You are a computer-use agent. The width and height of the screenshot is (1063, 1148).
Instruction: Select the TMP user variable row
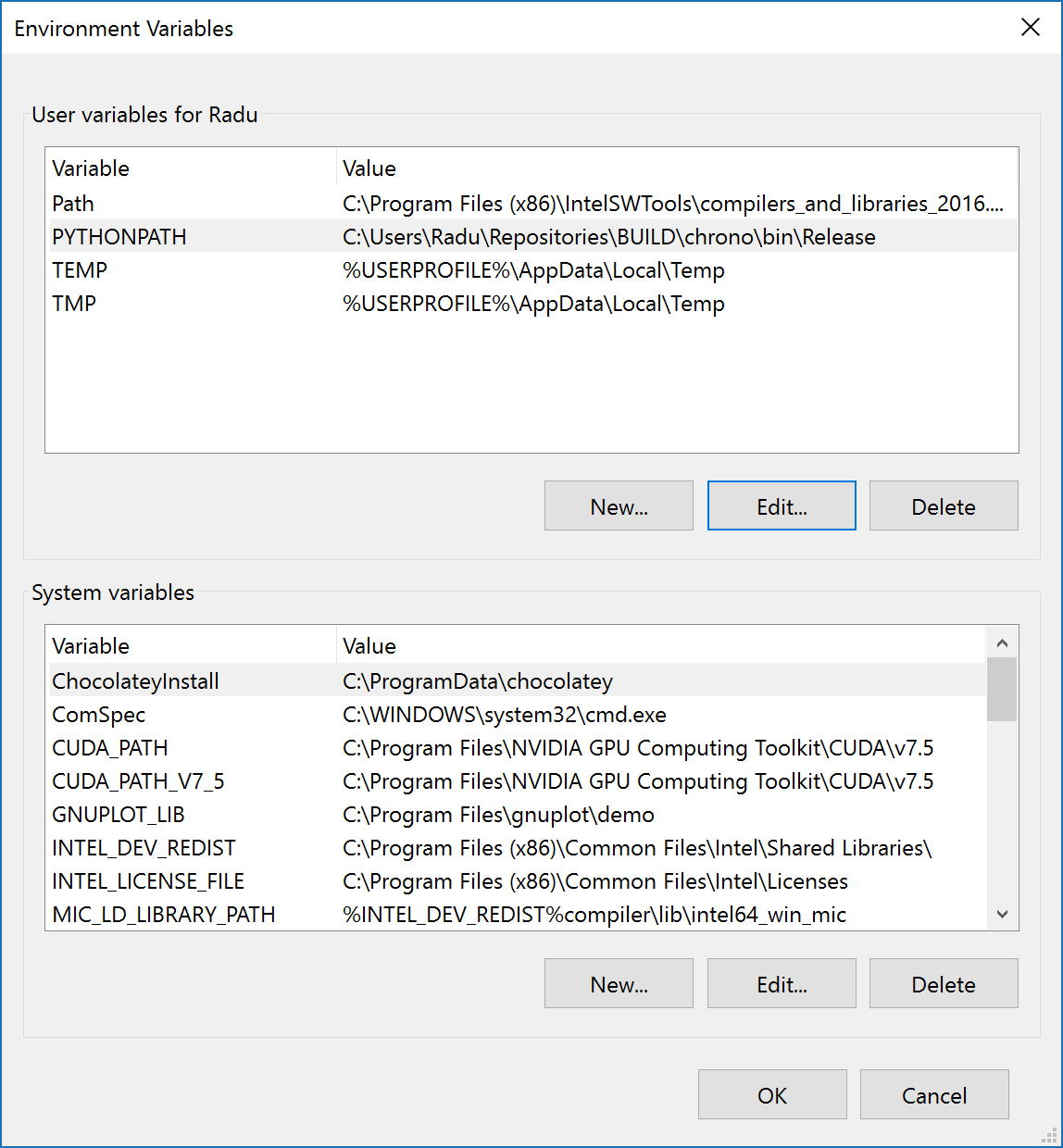[x=531, y=303]
